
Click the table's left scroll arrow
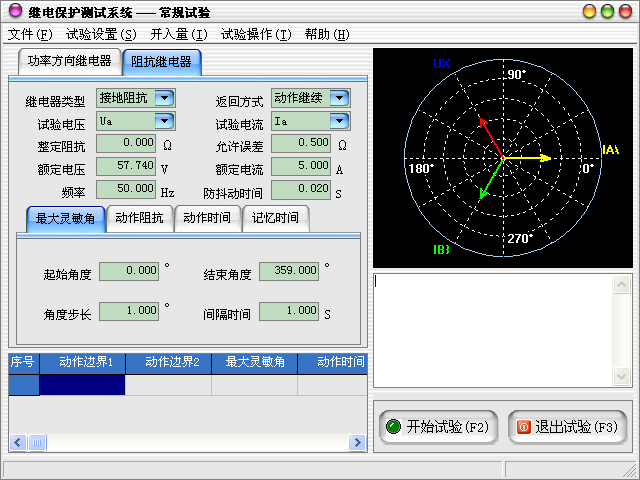click(18, 442)
